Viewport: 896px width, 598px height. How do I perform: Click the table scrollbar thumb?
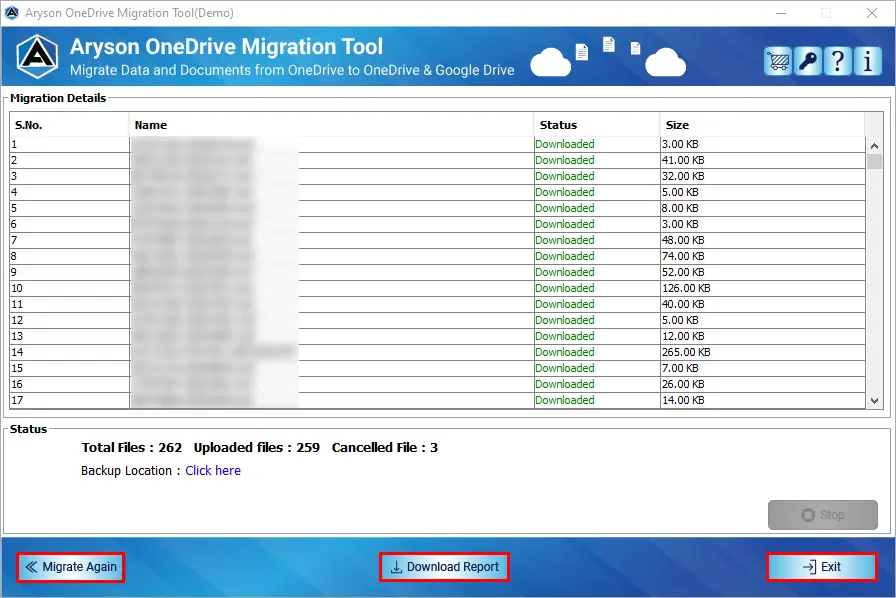point(874,161)
